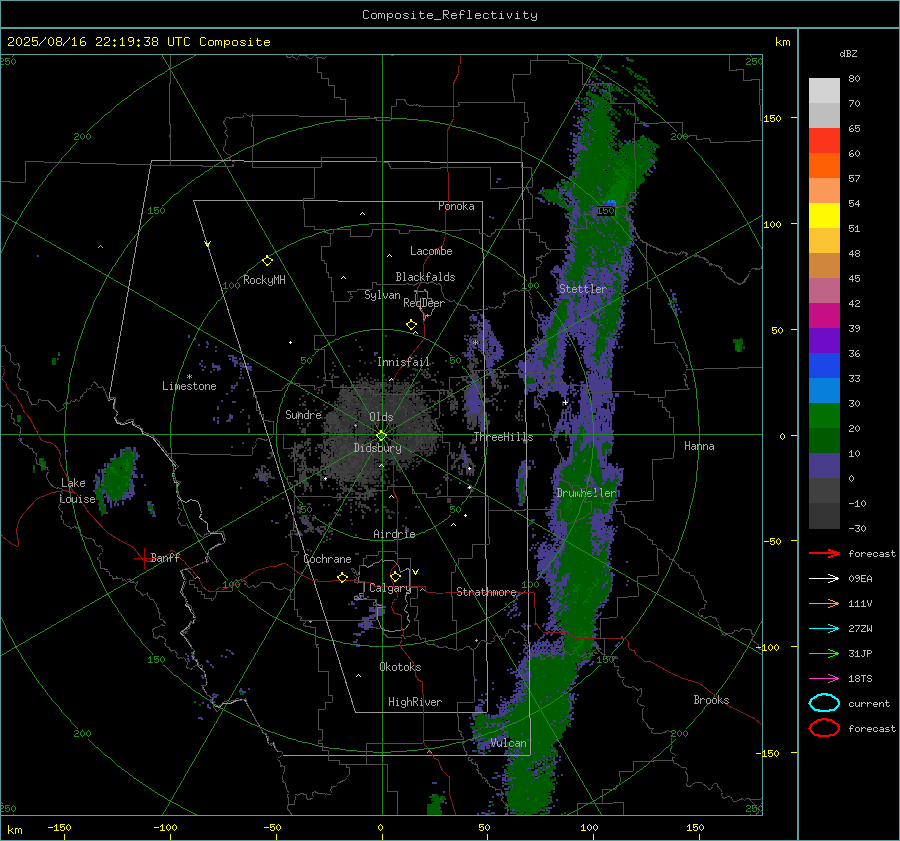Click the Ponoka label
Viewport: 900px width, 841px height.
tap(456, 206)
